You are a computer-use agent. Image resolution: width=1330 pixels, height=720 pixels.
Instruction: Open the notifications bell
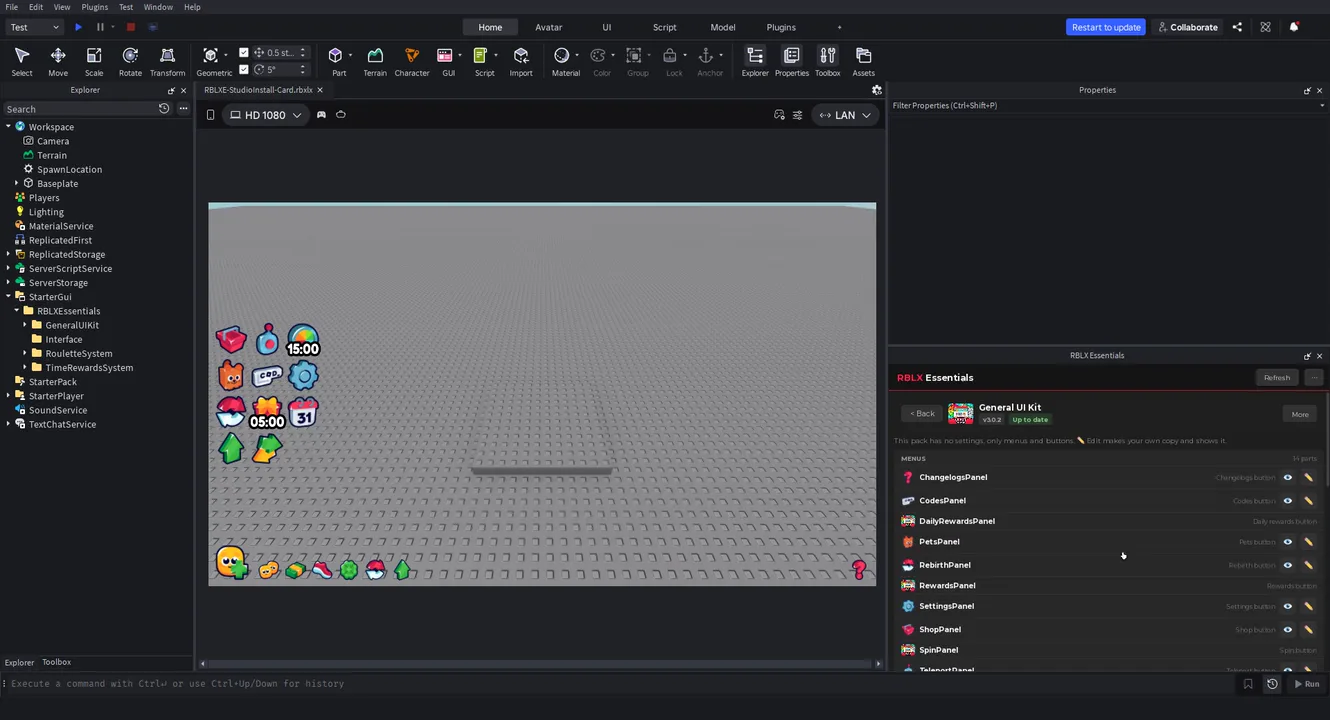pos(1293,27)
